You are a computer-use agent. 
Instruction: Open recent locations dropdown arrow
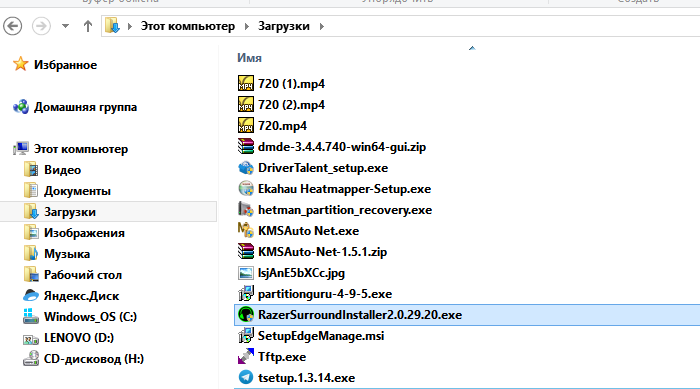tap(65, 26)
